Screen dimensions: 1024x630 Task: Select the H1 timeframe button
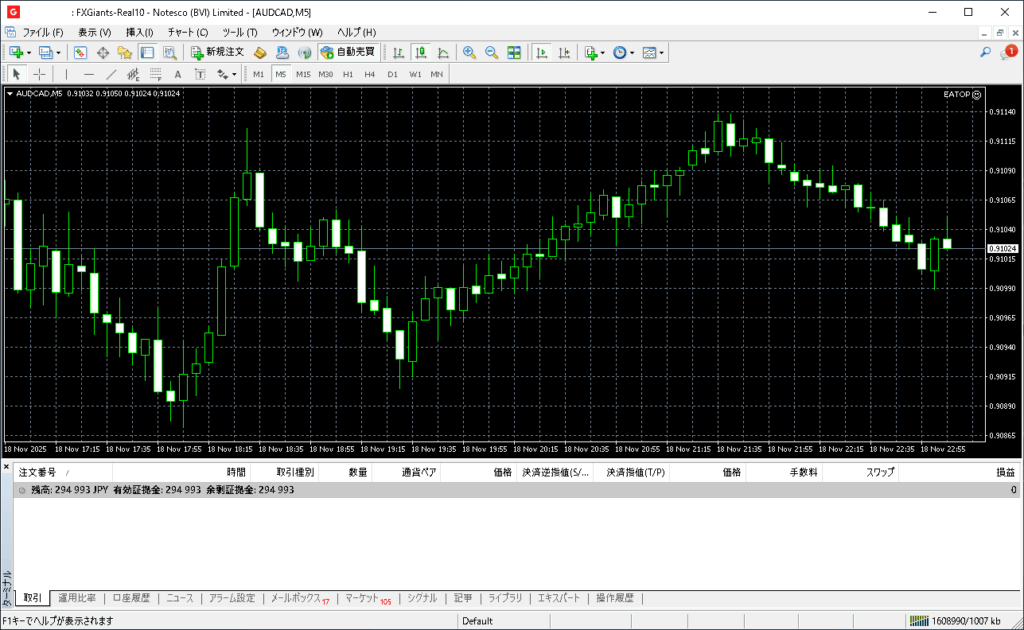tap(348, 74)
